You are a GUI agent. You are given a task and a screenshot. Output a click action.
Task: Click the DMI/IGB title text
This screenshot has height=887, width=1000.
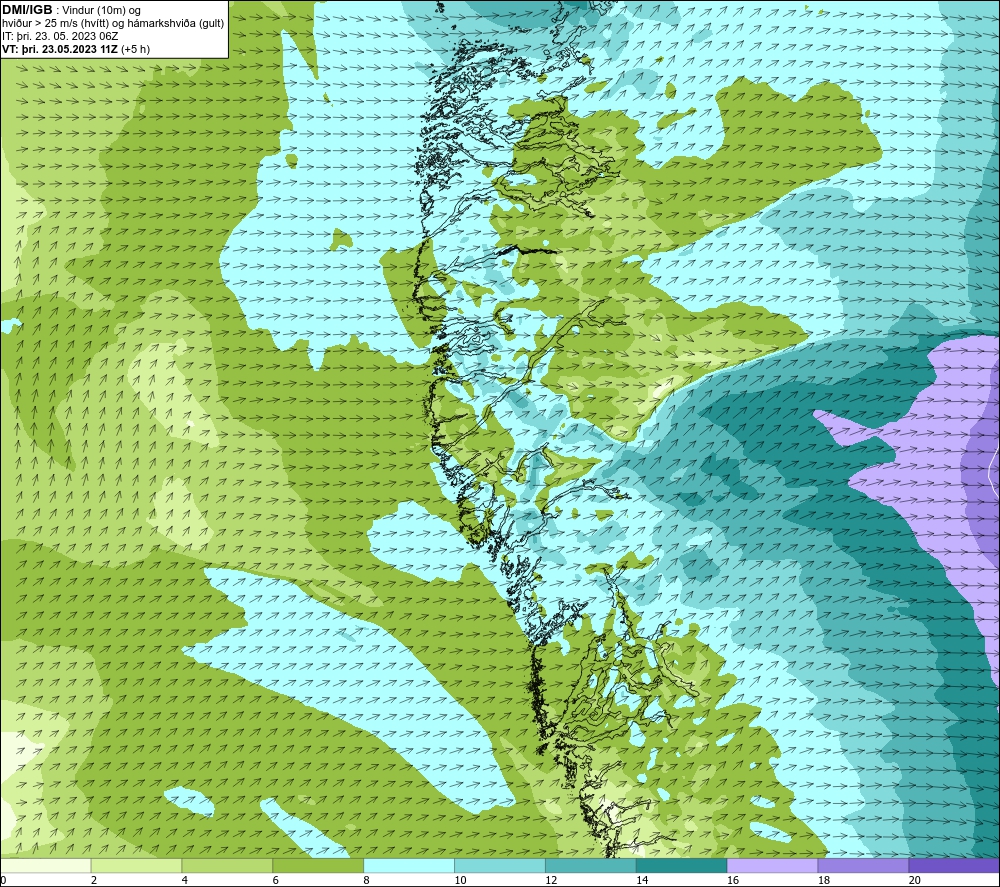pyautogui.click(x=27, y=10)
